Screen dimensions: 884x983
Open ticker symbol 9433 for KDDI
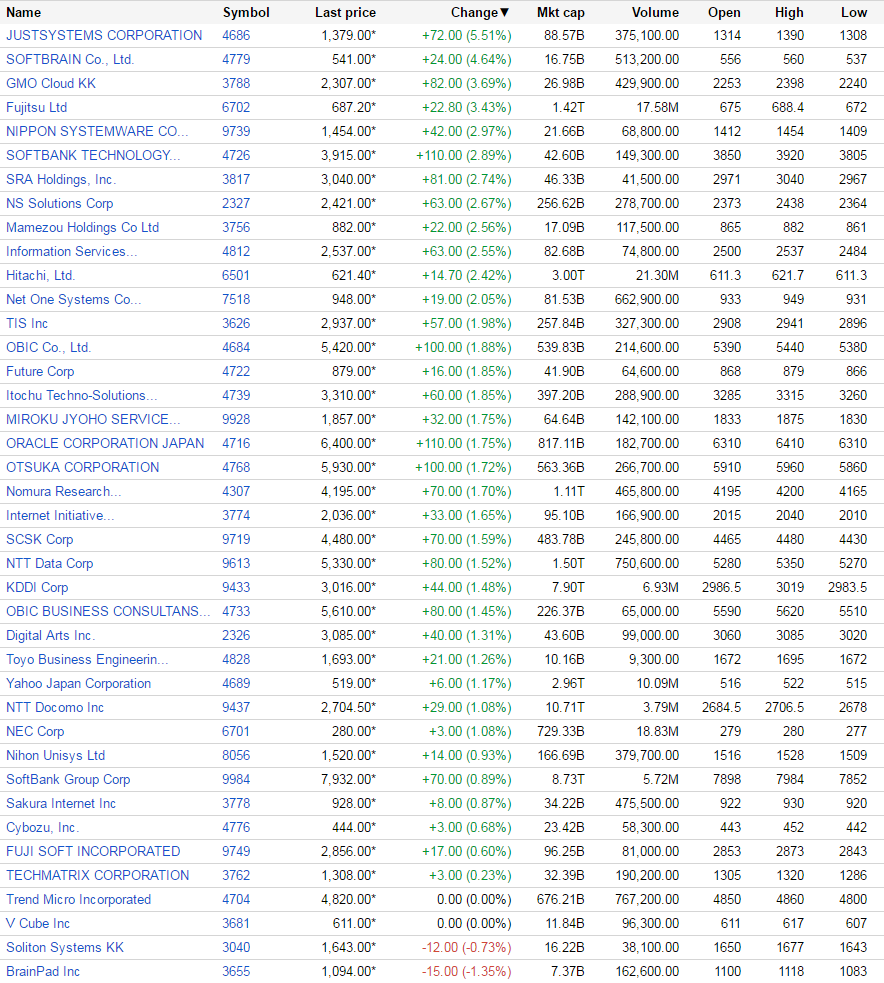(236, 587)
